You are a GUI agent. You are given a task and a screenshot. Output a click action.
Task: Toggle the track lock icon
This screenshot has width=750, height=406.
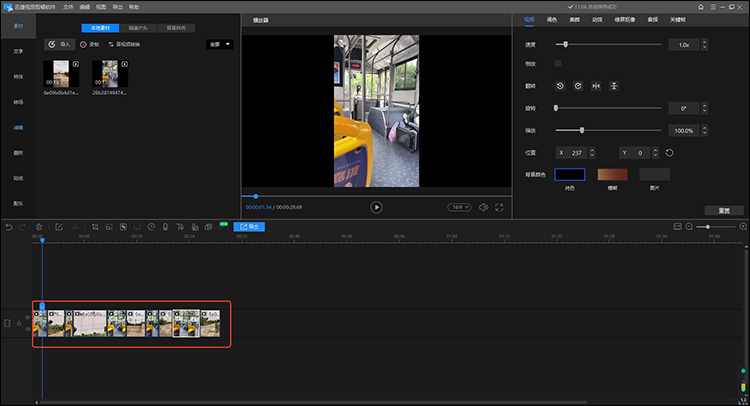[x=19, y=324]
